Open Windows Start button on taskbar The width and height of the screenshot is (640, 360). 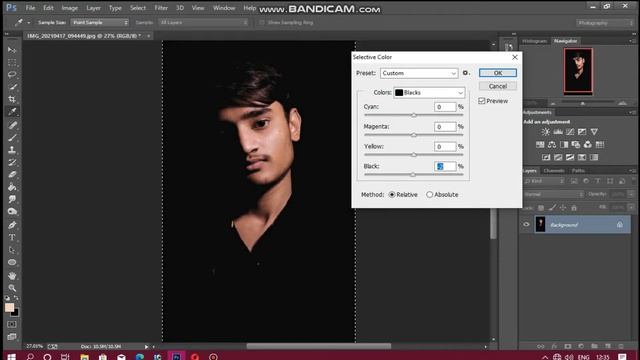point(11,356)
